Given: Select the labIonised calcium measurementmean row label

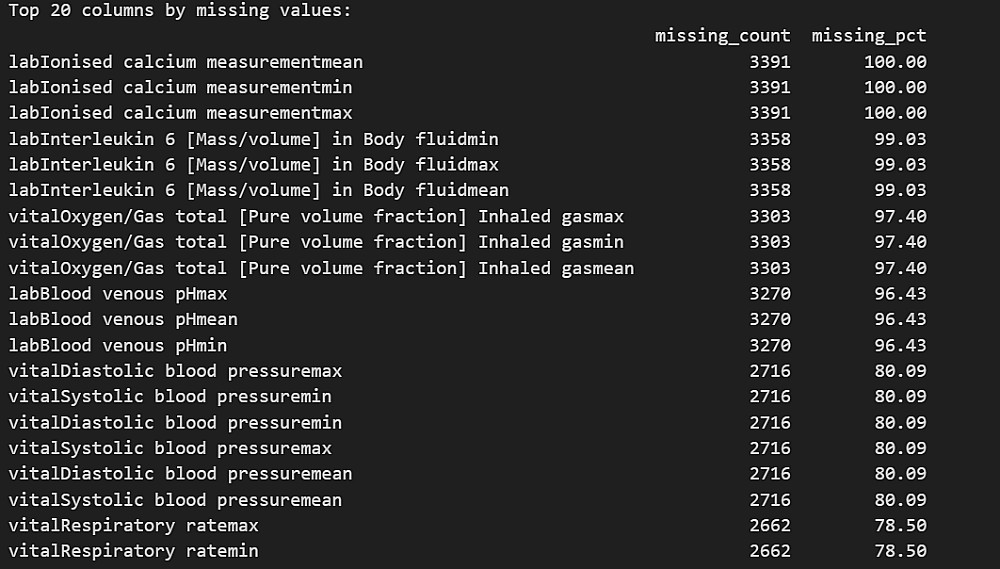Looking at the screenshot, I should 185,62.
